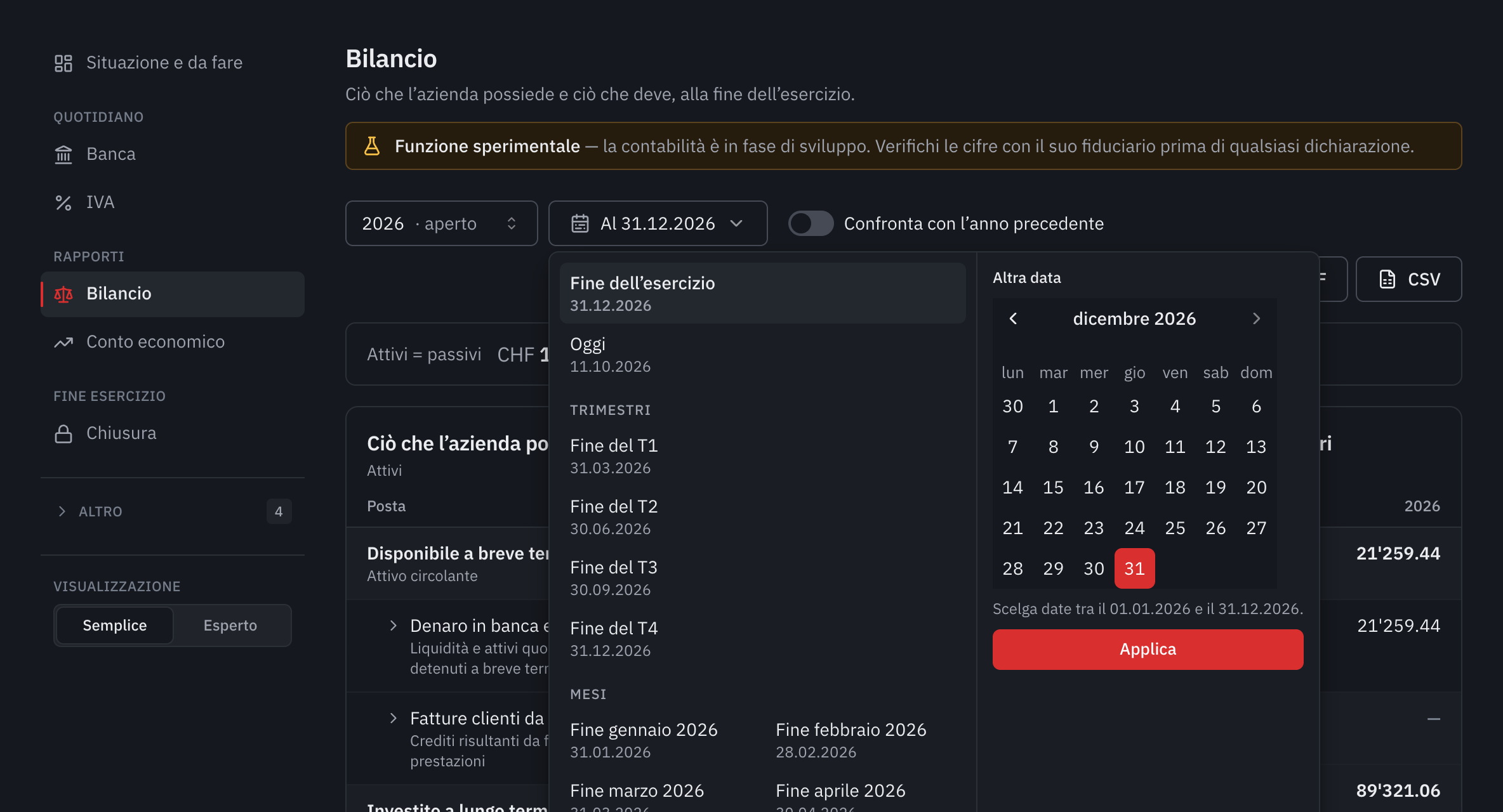Select Fine gennaio 2026 month end
Screen dimensions: 1503x812
point(661,740)
